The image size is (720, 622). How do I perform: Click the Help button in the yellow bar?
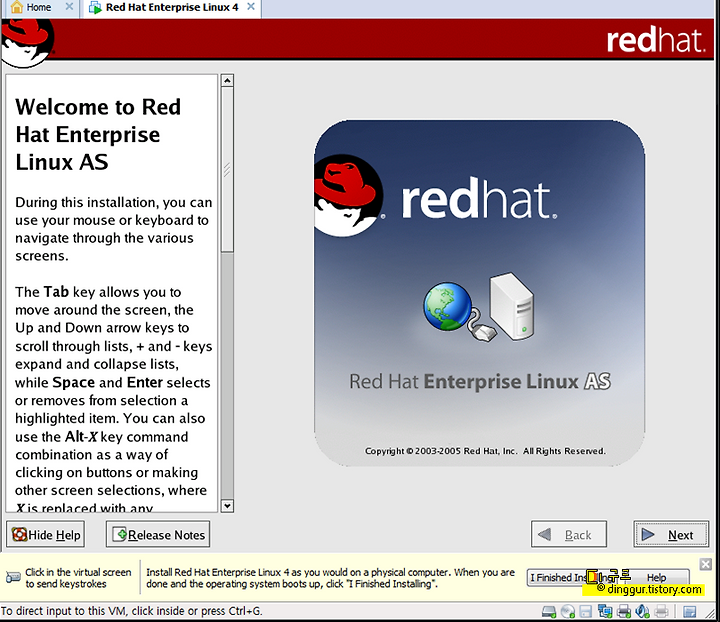[x=657, y=577]
